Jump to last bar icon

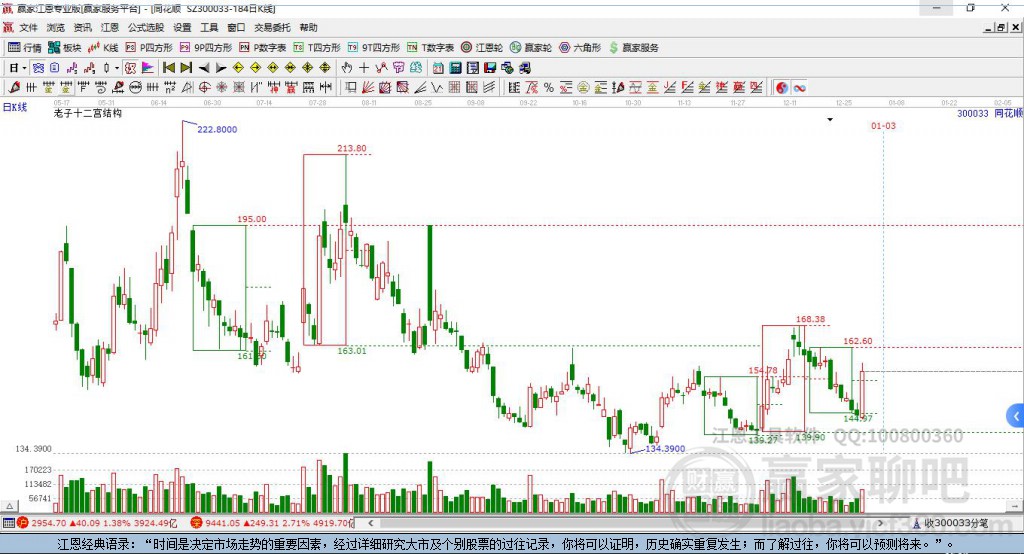click(x=186, y=68)
